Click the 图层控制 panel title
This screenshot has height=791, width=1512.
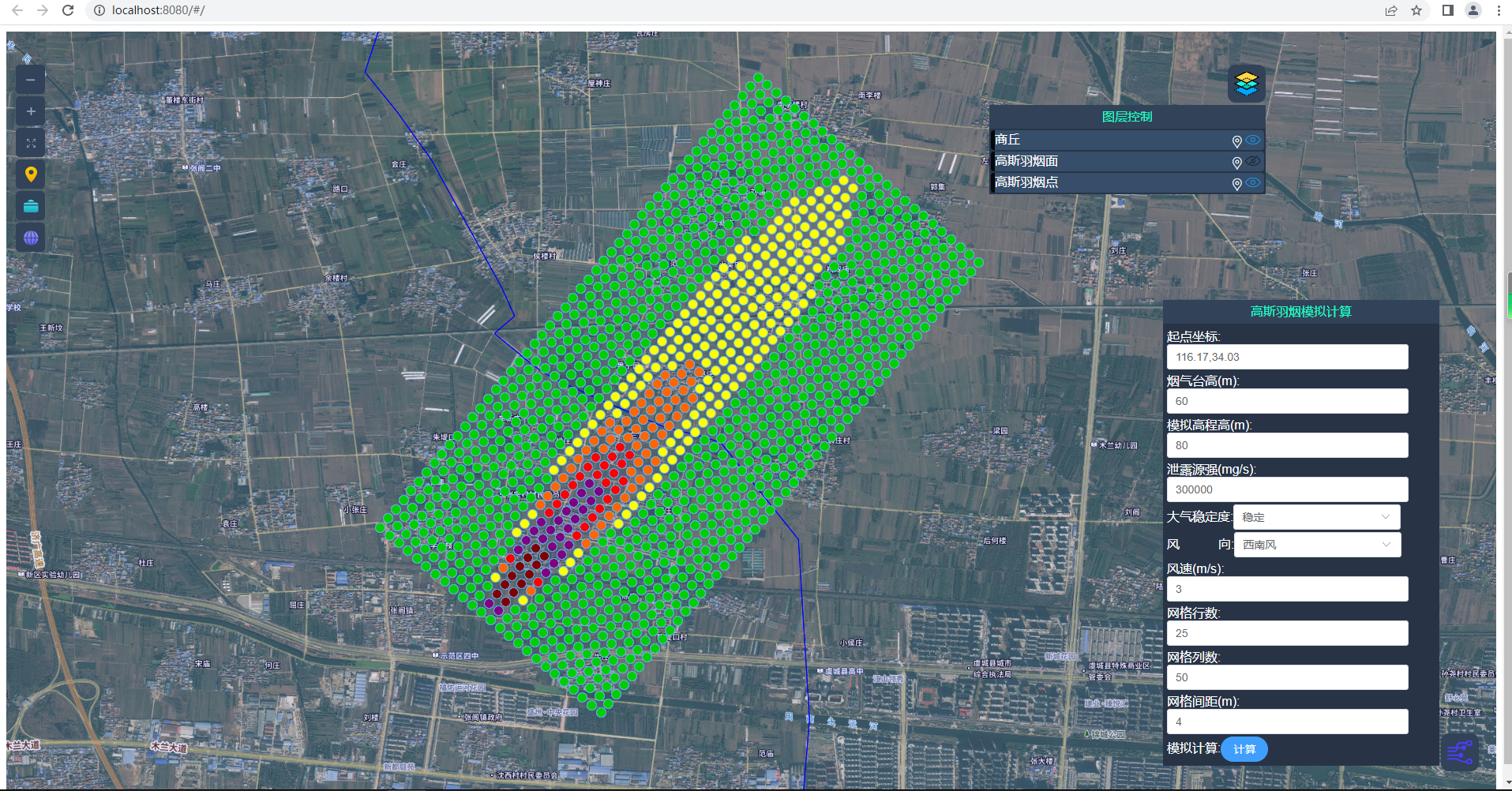point(1127,117)
